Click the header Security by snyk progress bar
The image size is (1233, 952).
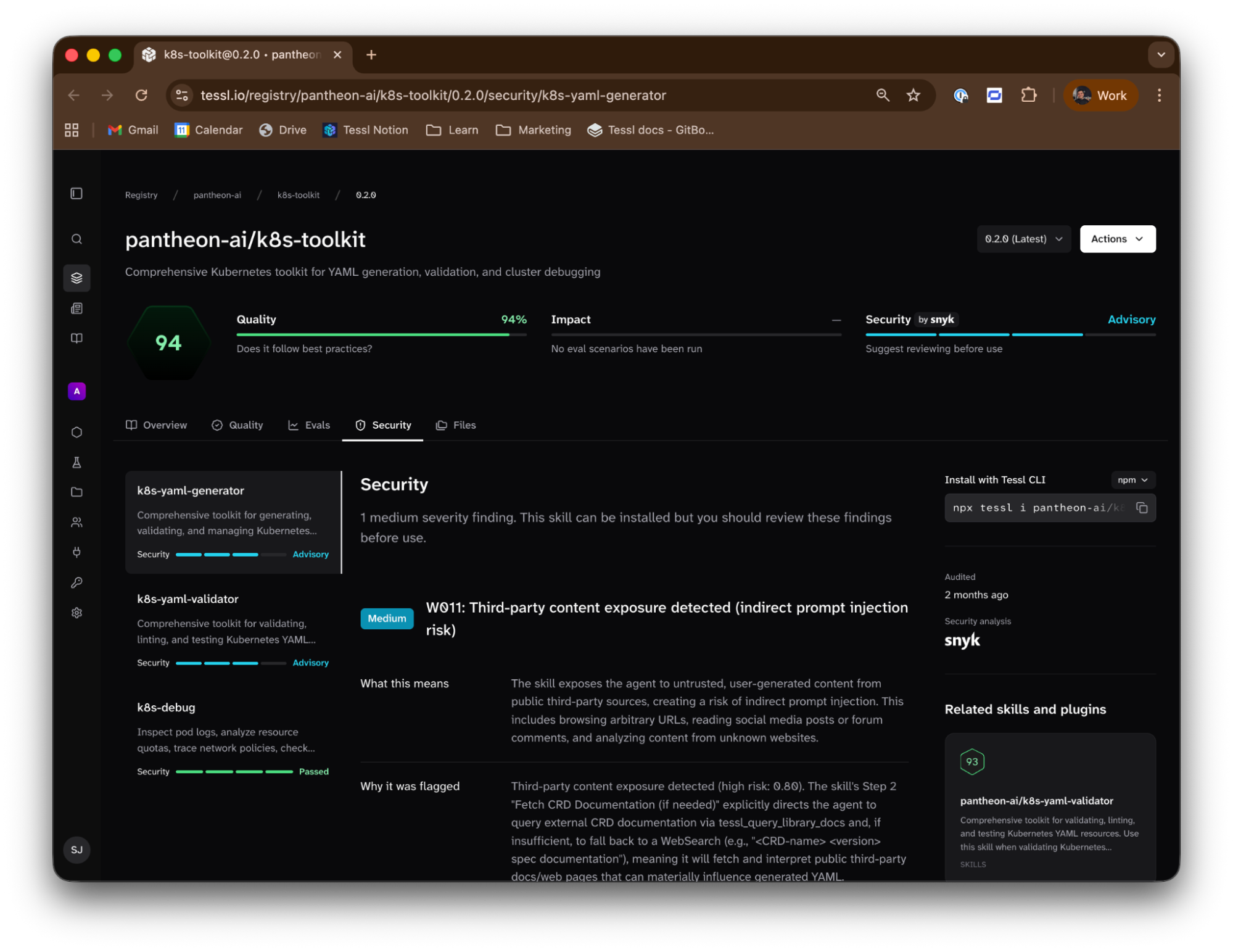coord(1010,334)
